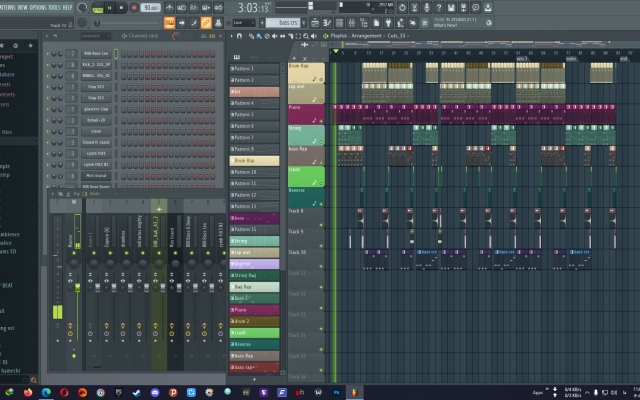Open the TOOLS menu
This screenshot has height=400, width=640.
[x=54, y=7]
